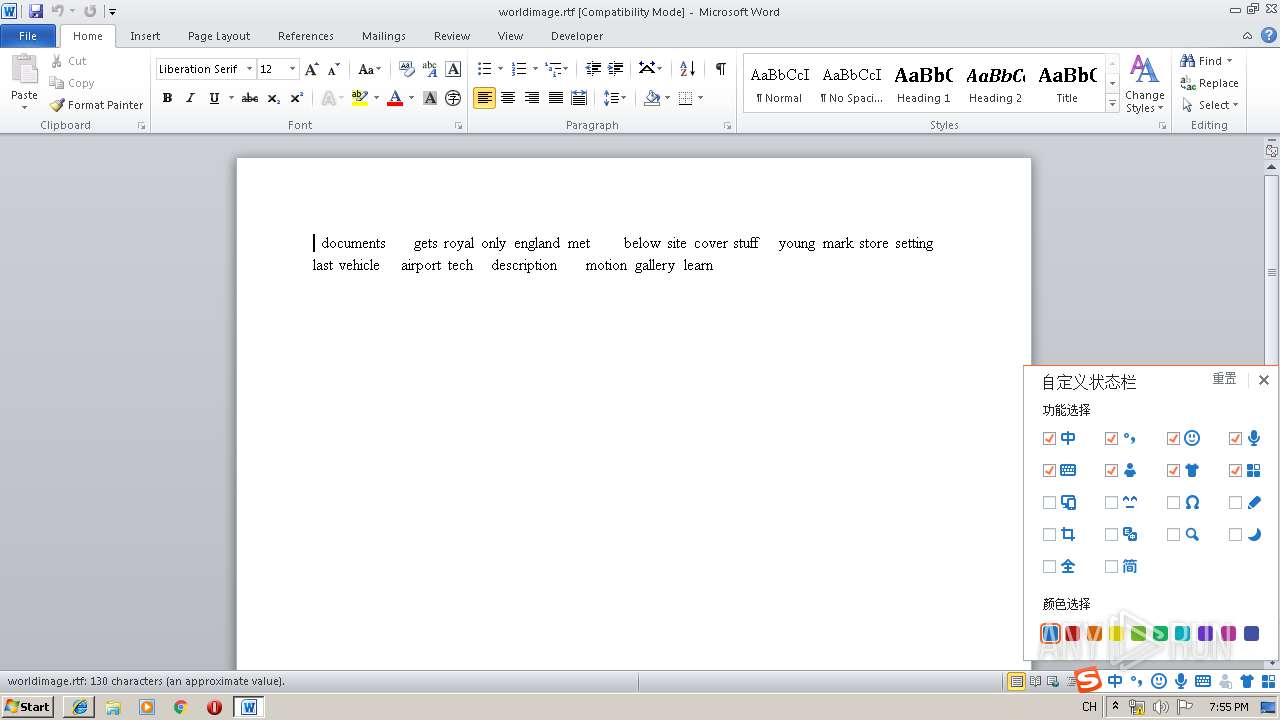The height and width of the screenshot is (720, 1280).
Task: Click the Save icon in the quick access toolbar
Action: pyautogui.click(x=36, y=11)
